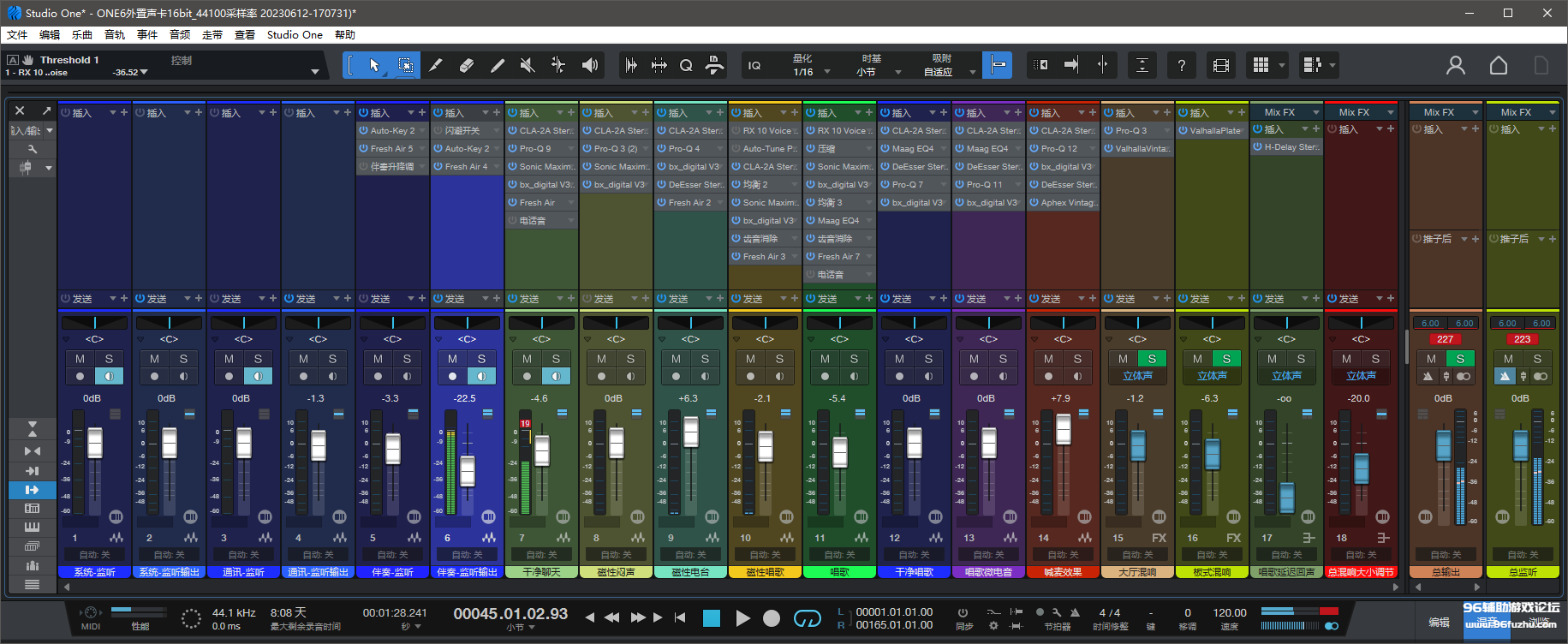Screen dimensions: 1568x644
Task: Click the volume fader of channel 1
Action: pyautogui.click(x=95, y=443)
